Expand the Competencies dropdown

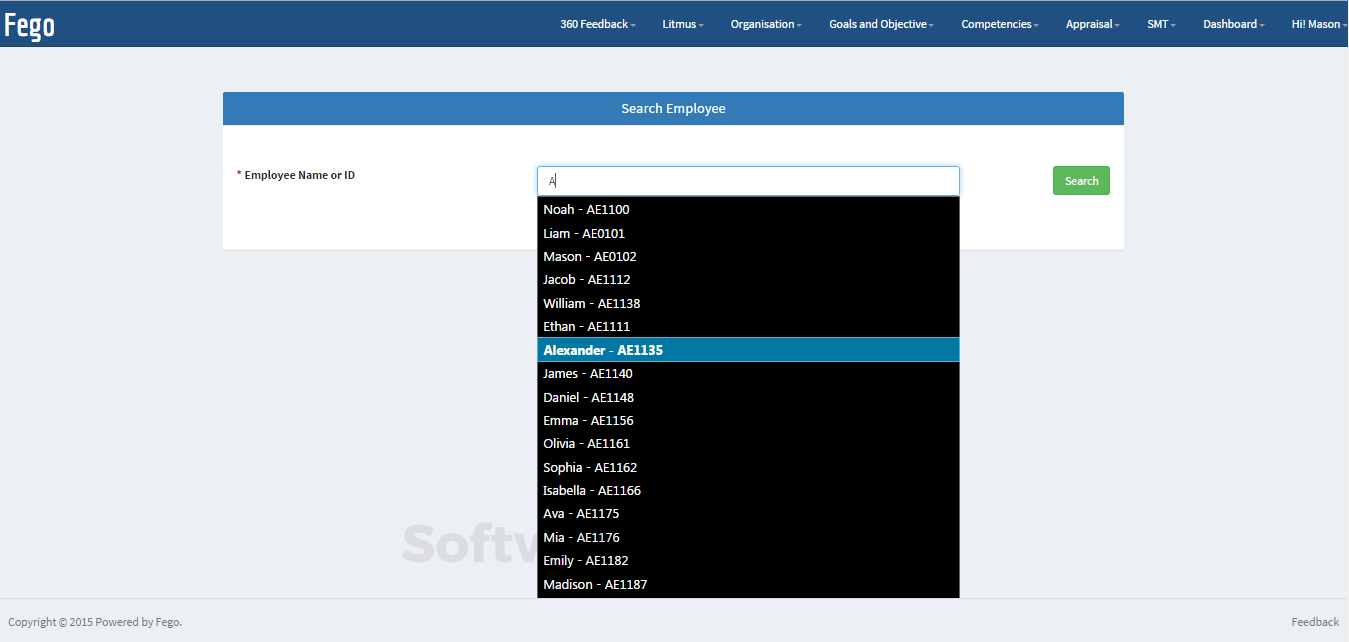click(x=999, y=24)
